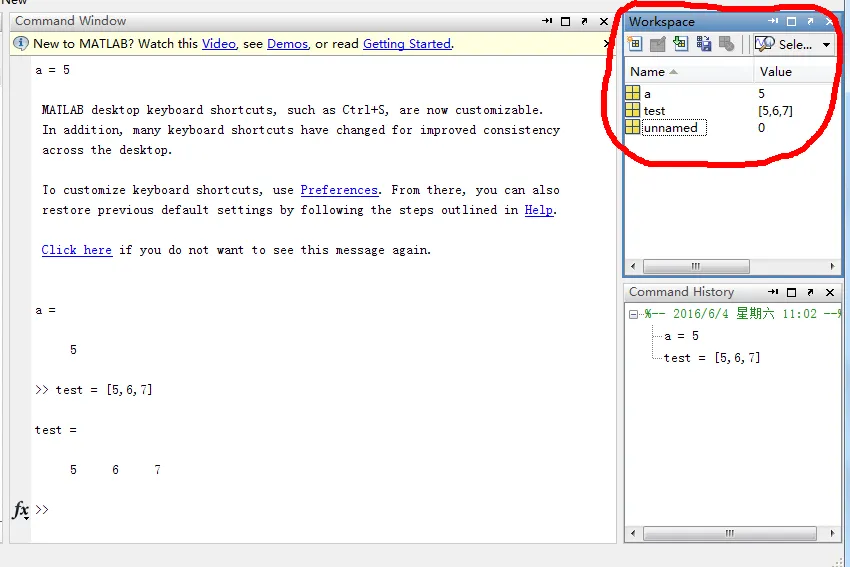Viewport: 850px width, 567px height.
Task: Click the Save workspace icon
Action: [704, 44]
